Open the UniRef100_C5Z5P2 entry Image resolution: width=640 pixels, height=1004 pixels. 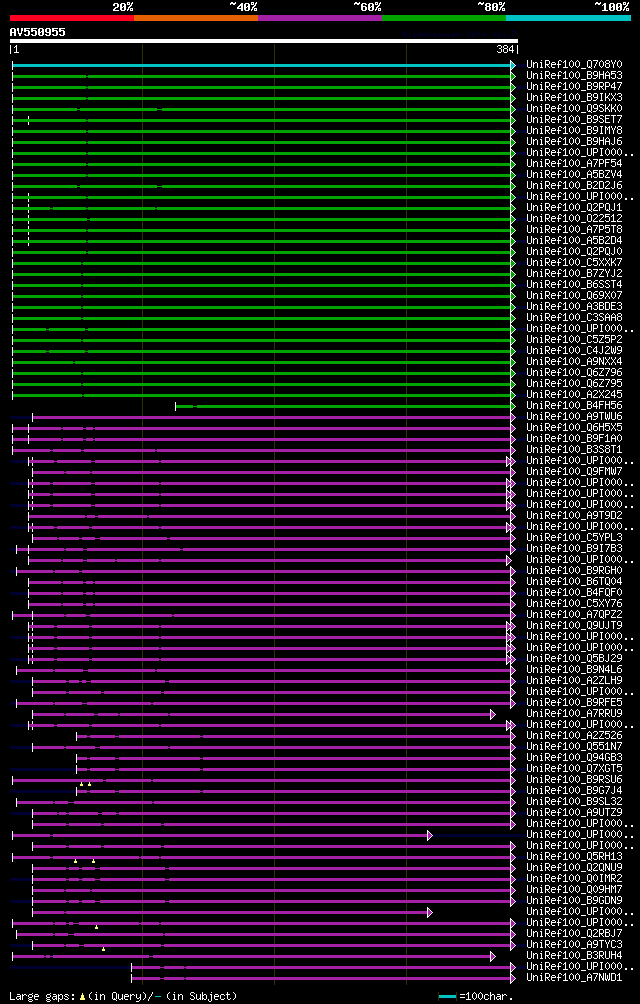574,339
